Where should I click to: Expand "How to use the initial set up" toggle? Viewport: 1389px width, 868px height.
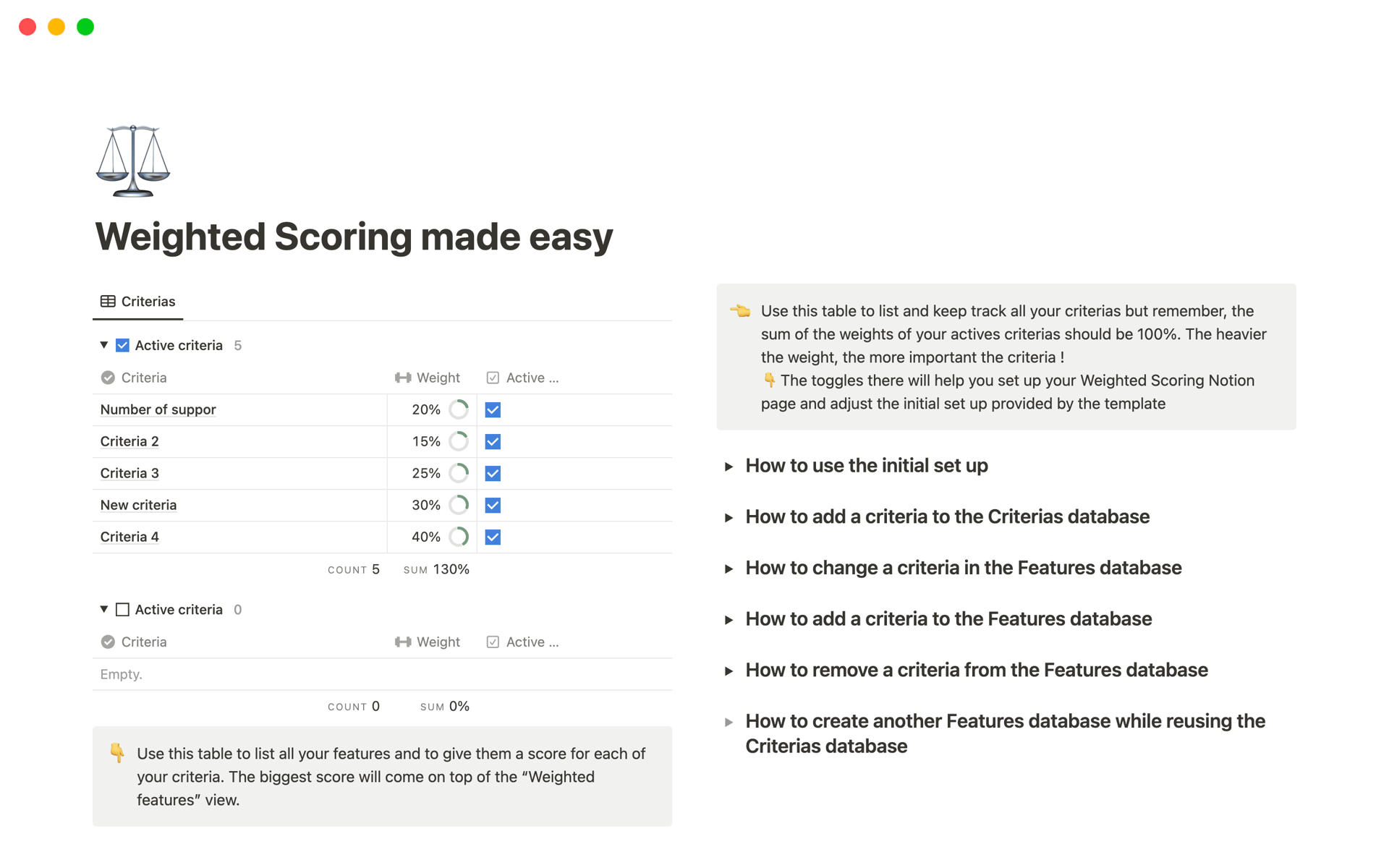click(729, 467)
